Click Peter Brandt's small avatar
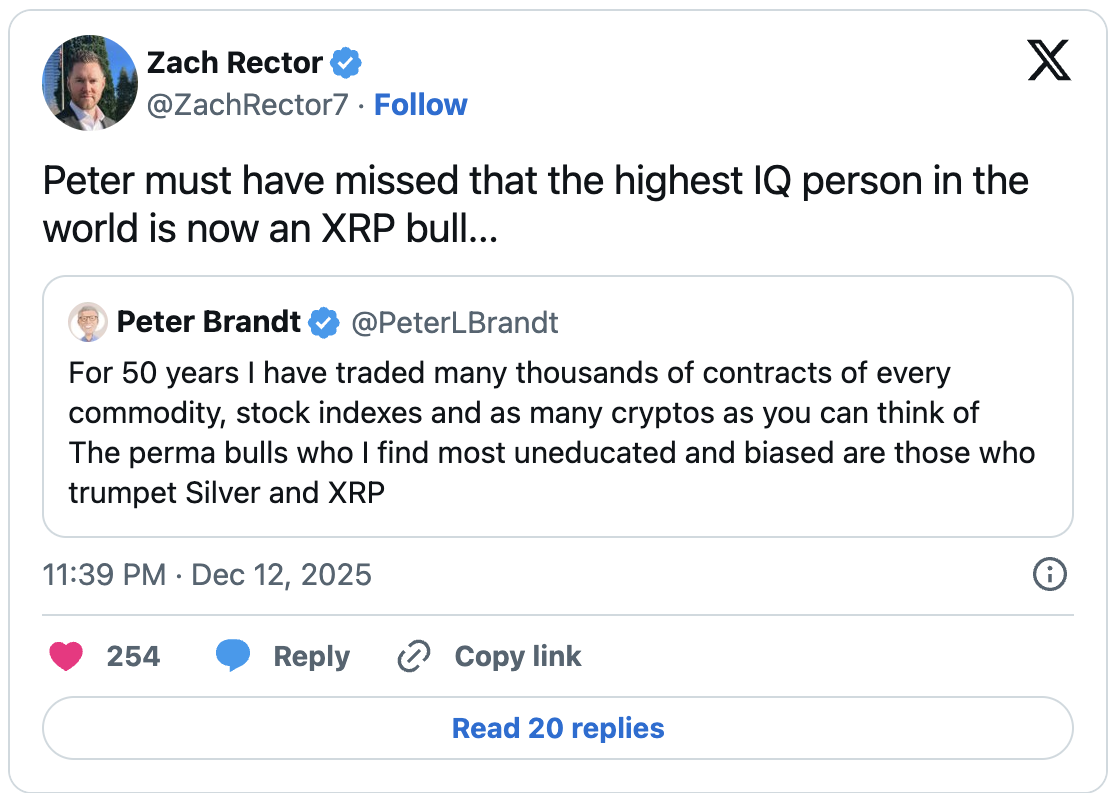 (88, 322)
